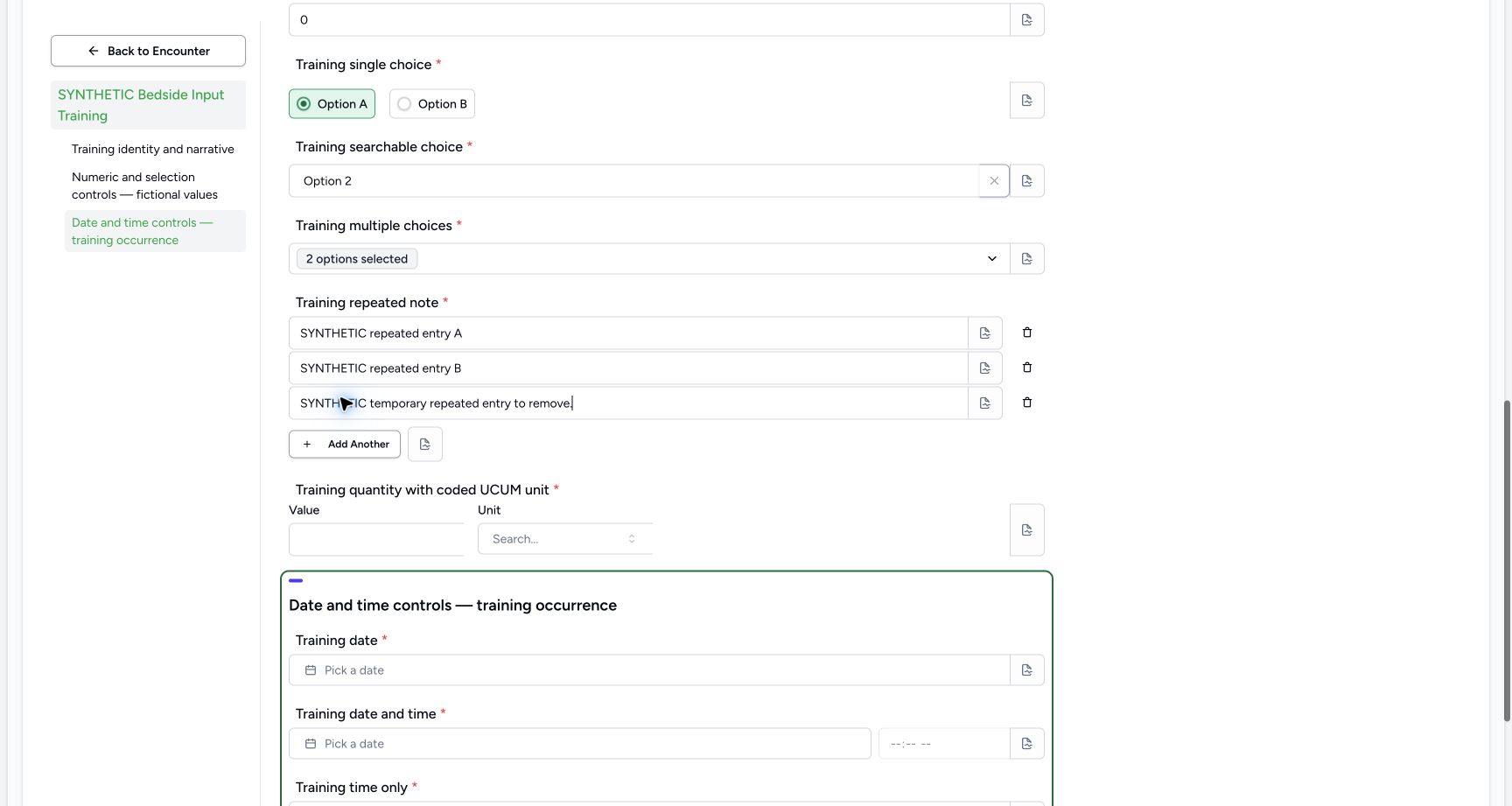Open the Unit search combo box
This screenshot has height=806, width=1512.
pos(565,539)
